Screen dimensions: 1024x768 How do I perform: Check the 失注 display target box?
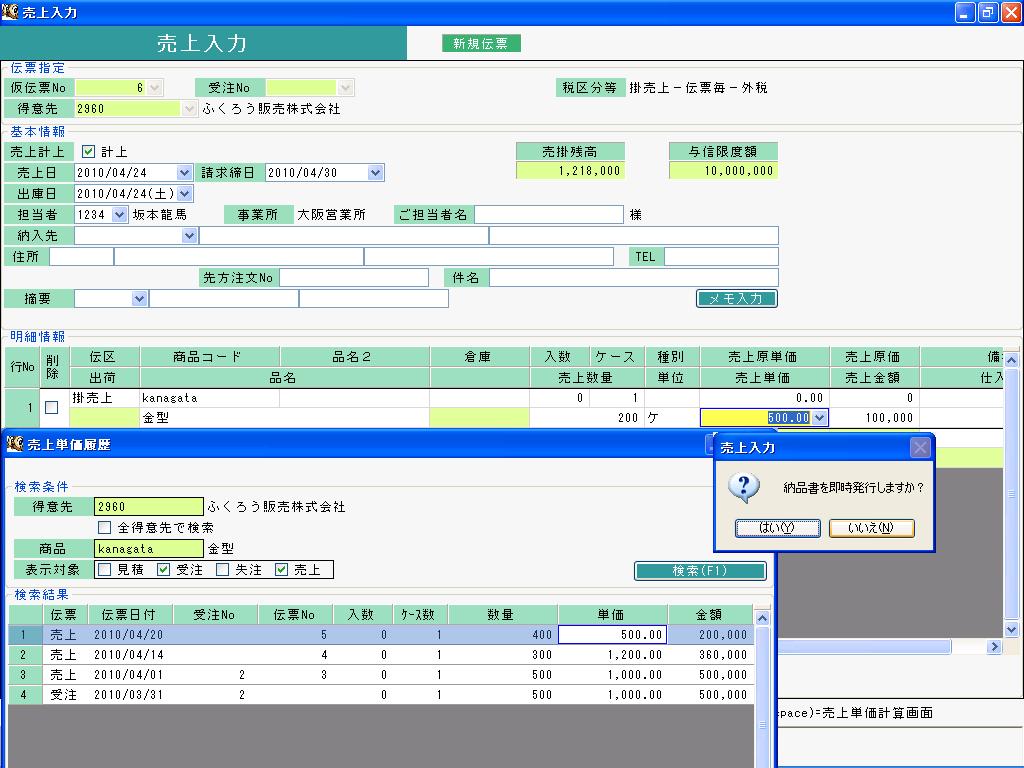click(x=222, y=569)
